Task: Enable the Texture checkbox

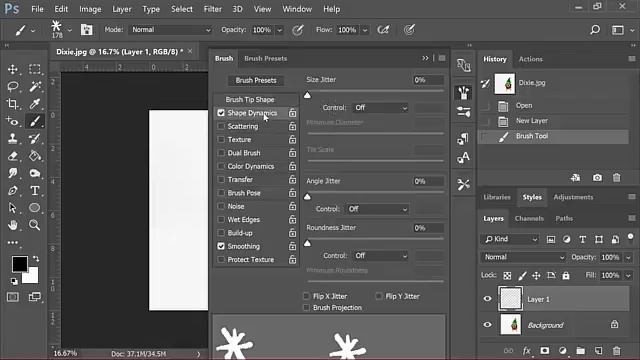Action: click(x=221, y=140)
